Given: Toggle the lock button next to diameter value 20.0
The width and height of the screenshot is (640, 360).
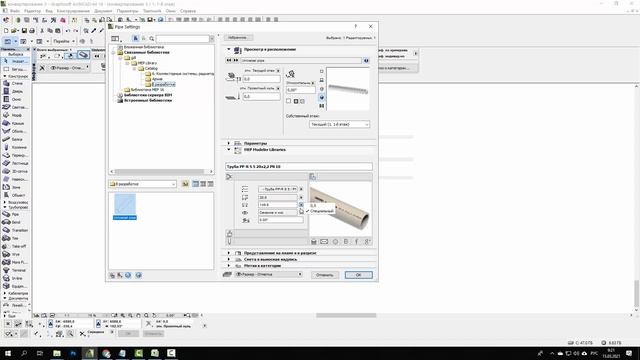Looking at the screenshot, I should coord(301,197).
